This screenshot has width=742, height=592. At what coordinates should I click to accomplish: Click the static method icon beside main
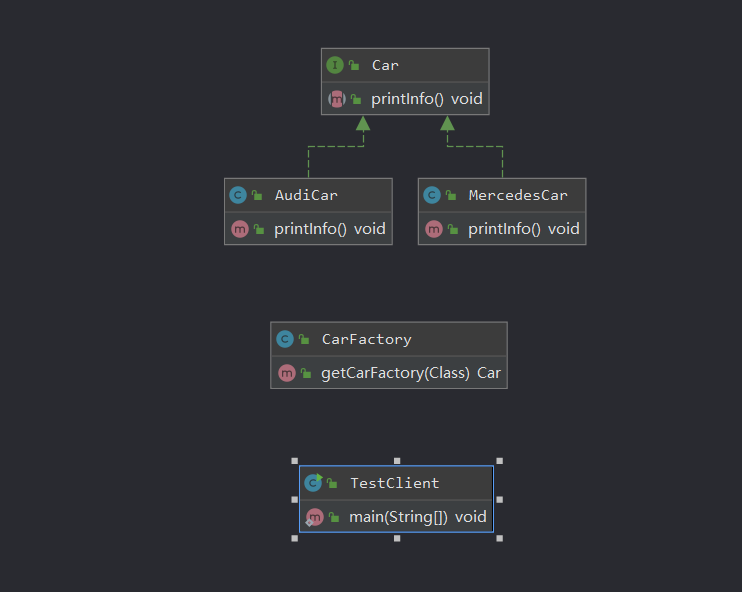click(314, 517)
